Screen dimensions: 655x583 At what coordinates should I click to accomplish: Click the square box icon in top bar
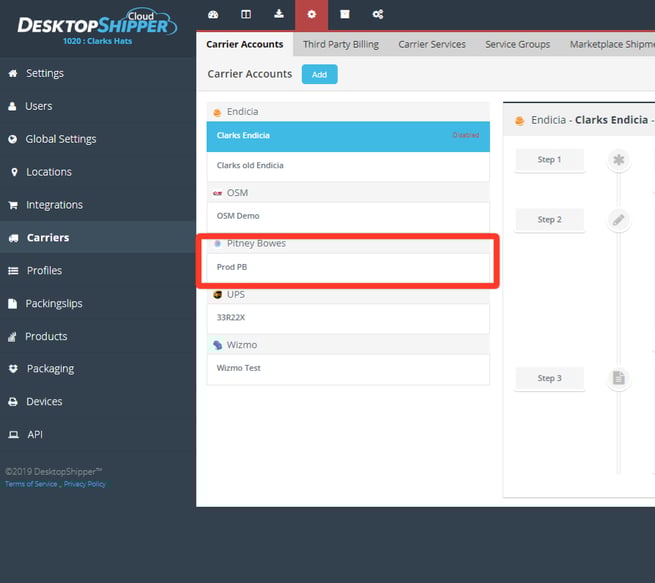coord(345,15)
